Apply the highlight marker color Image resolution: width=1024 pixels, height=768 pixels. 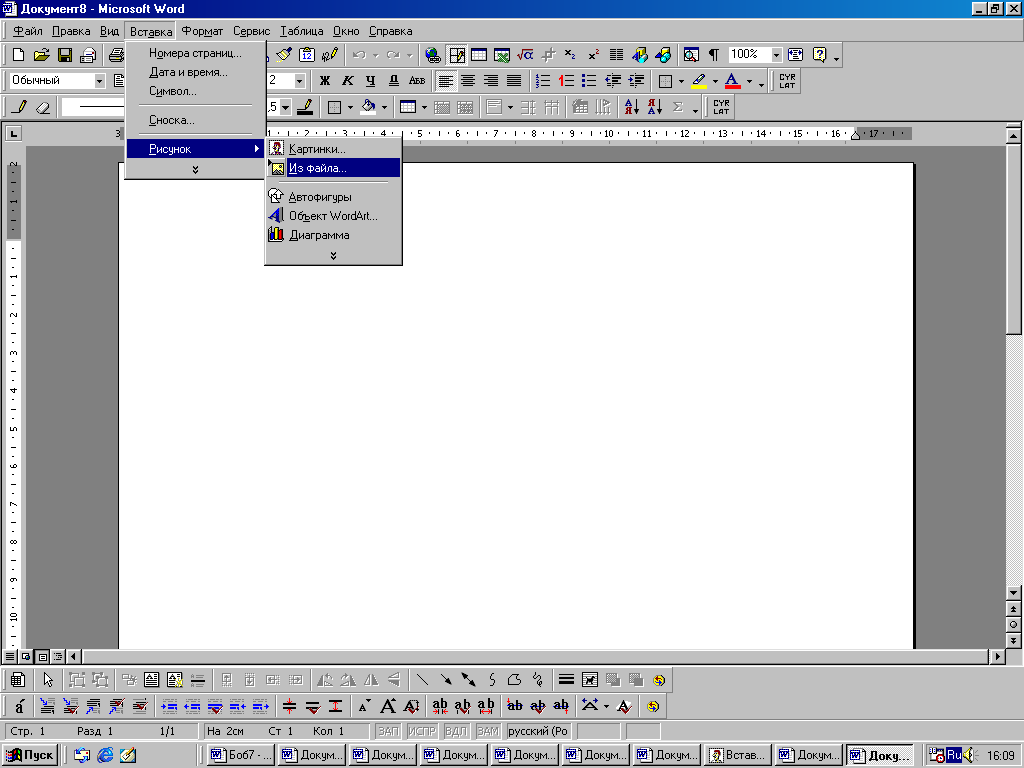coord(699,81)
